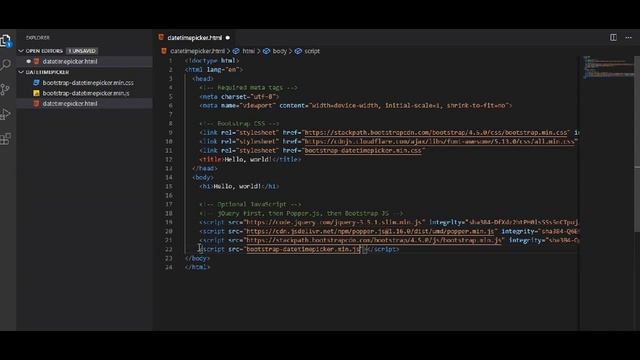Switch to the datetimepicker.html editor tab

click(194, 38)
